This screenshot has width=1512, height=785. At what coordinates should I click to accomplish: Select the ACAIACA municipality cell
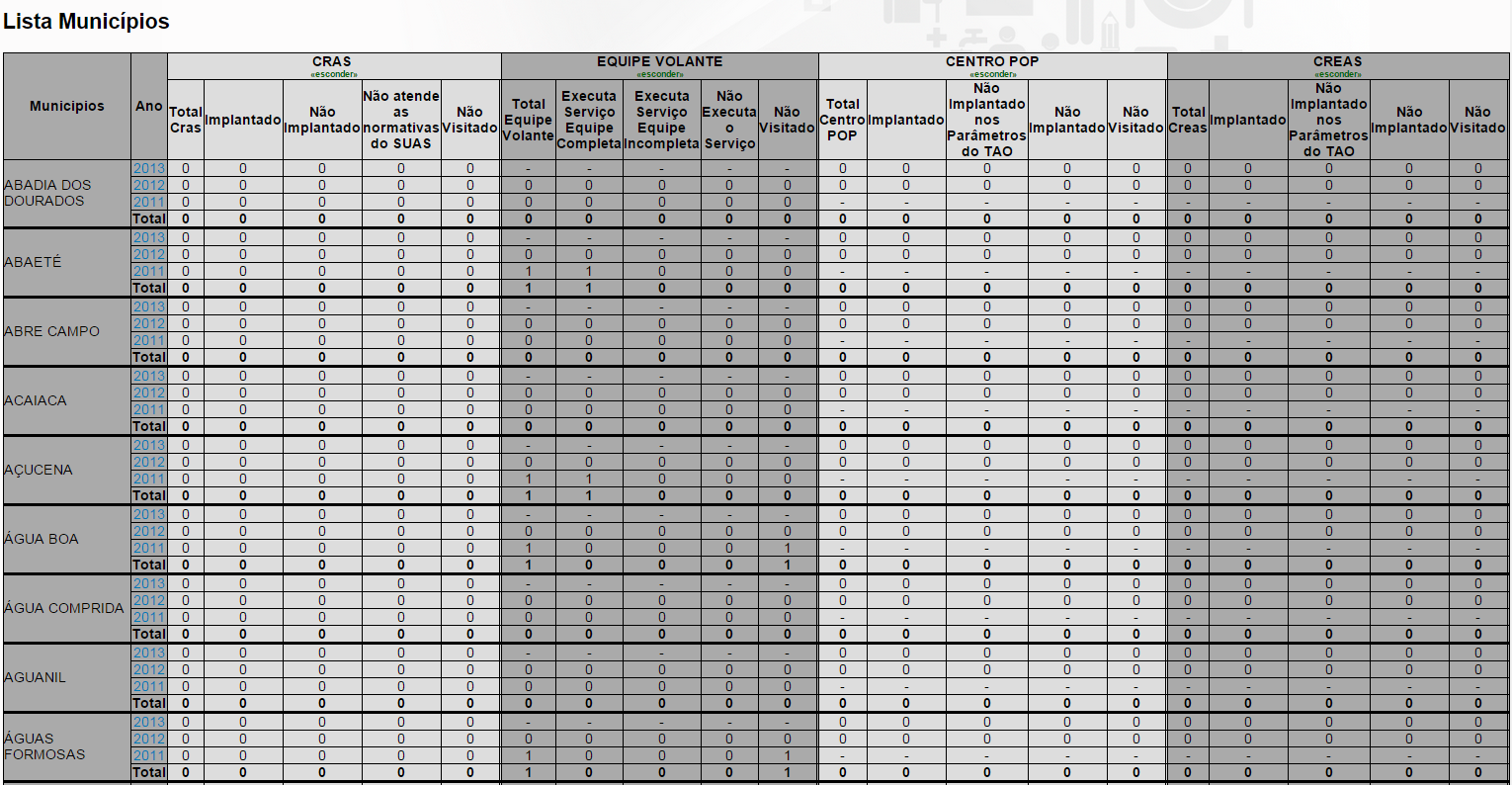pos(67,400)
